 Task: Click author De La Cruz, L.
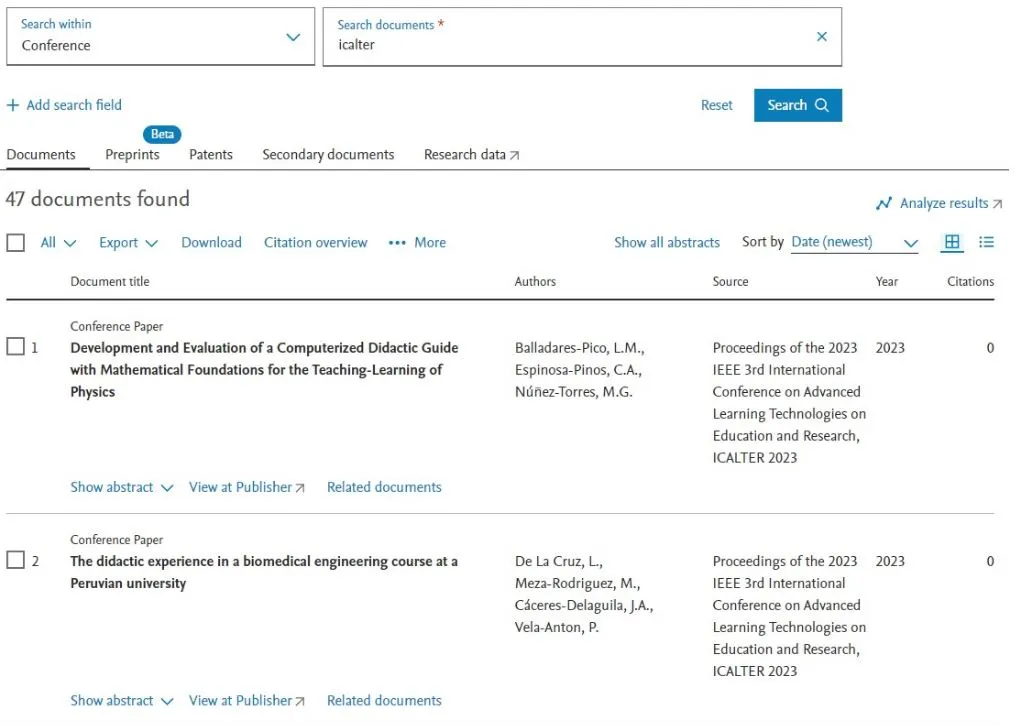559,562
